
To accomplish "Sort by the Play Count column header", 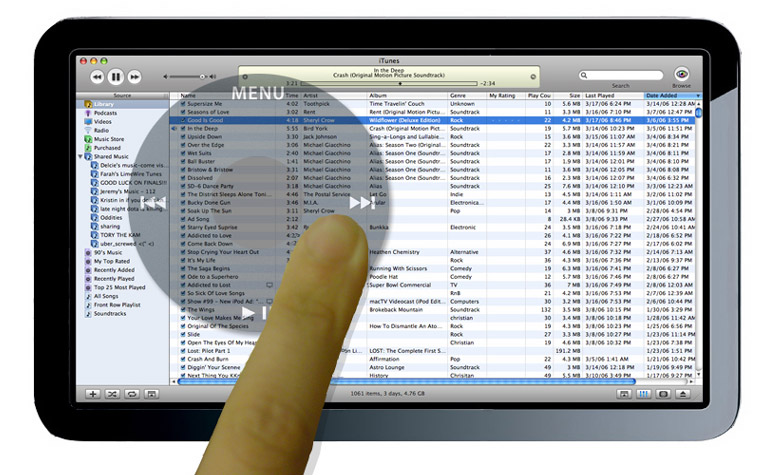I will [539, 95].
